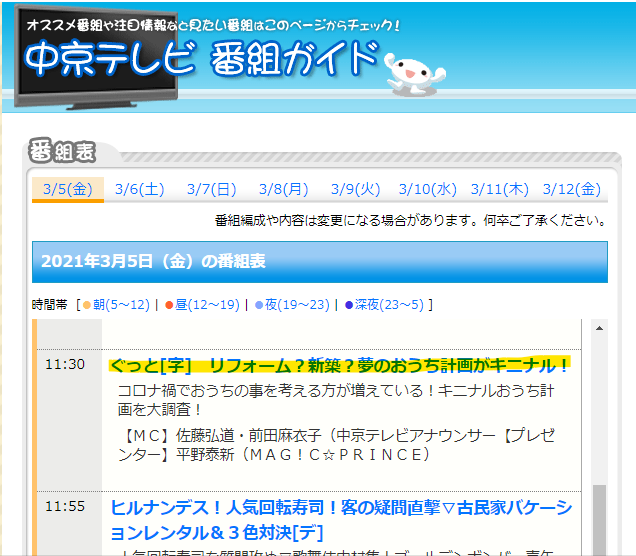Click the 2021年3月5日(金)の番組表 heading

click(x=153, y=262)
